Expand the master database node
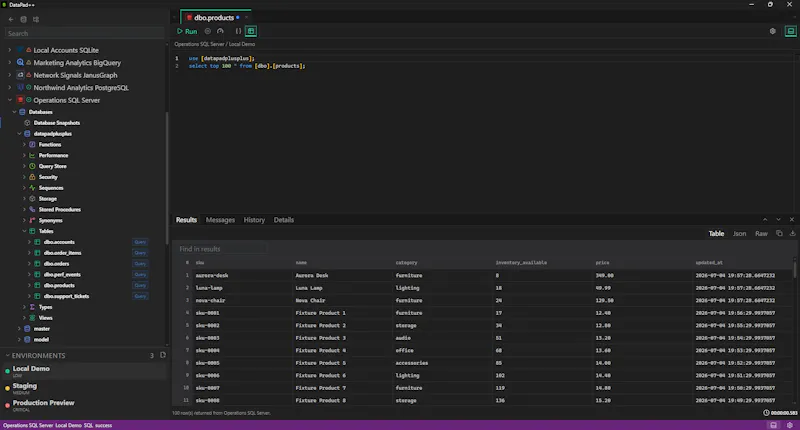This screenshot has width=800, height=430. click(x=19, y=328)
